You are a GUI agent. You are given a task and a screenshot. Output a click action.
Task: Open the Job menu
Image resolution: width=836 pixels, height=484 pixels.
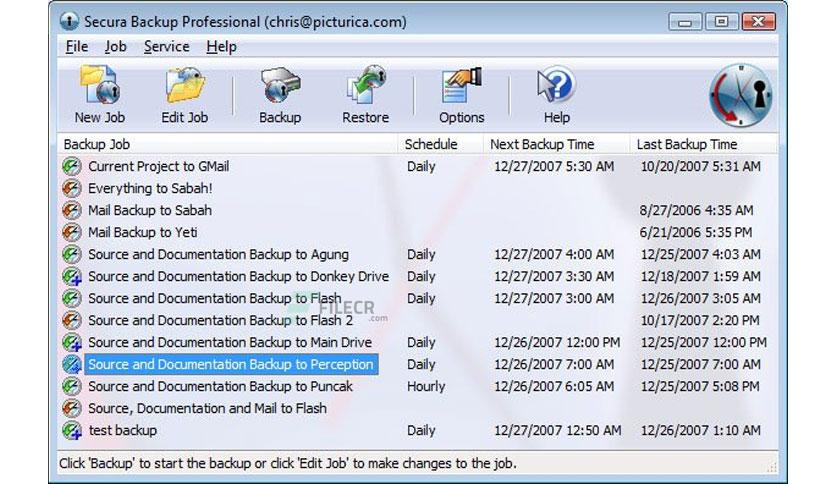point(115,47)
